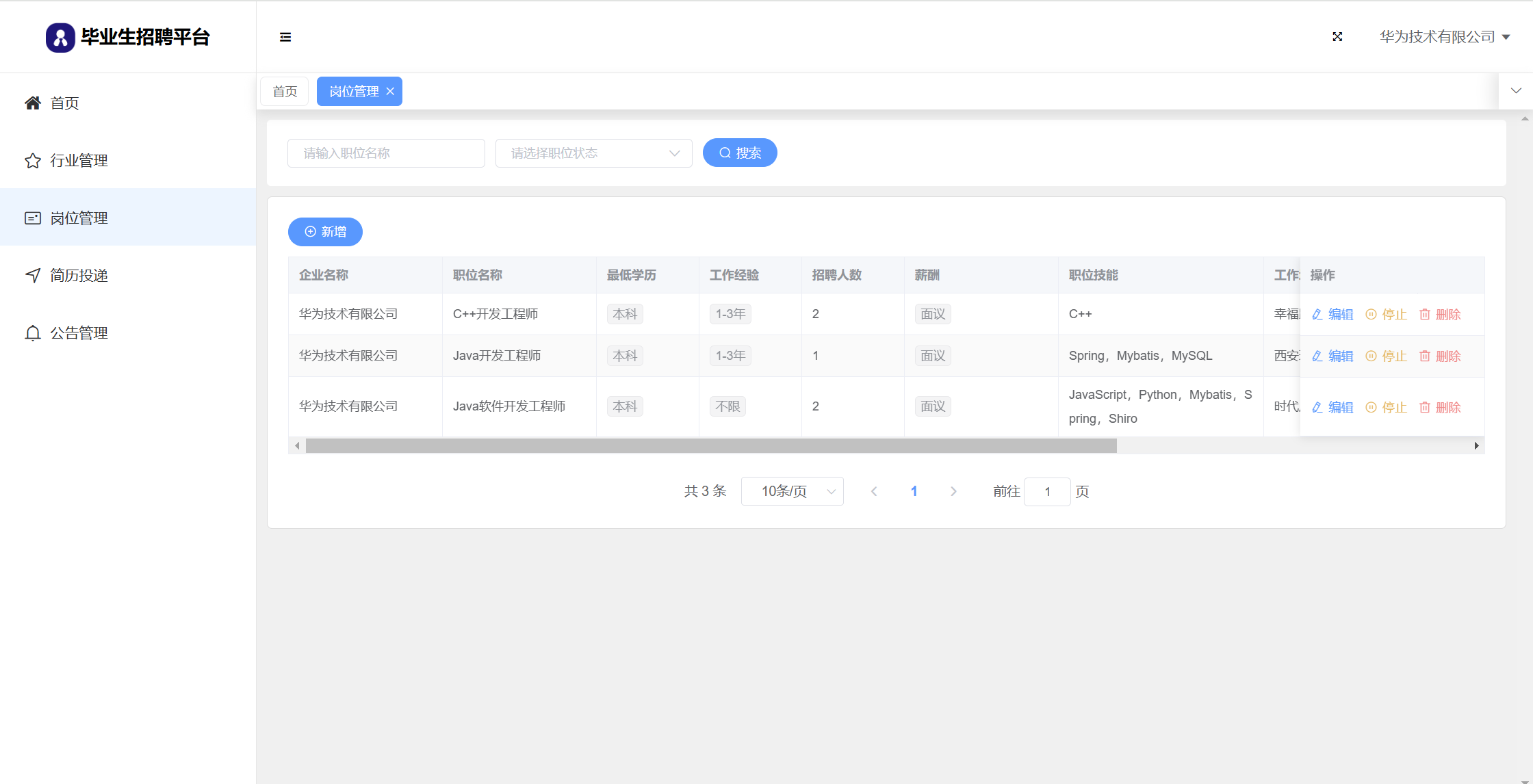
Task: Expand the 华为技术有限公司 user menu
Action: pos(1445,37)
